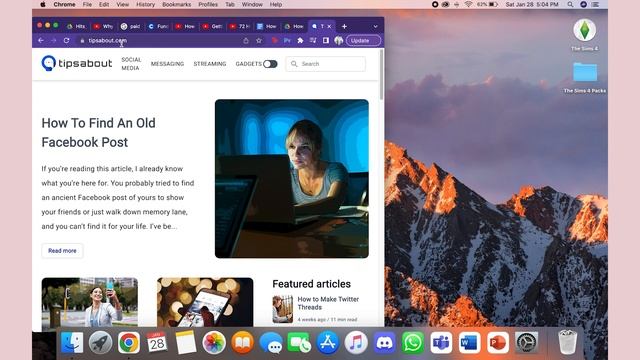Switch to the 'paid' tab
Screen dimensions: 640x360
point(131,26)
